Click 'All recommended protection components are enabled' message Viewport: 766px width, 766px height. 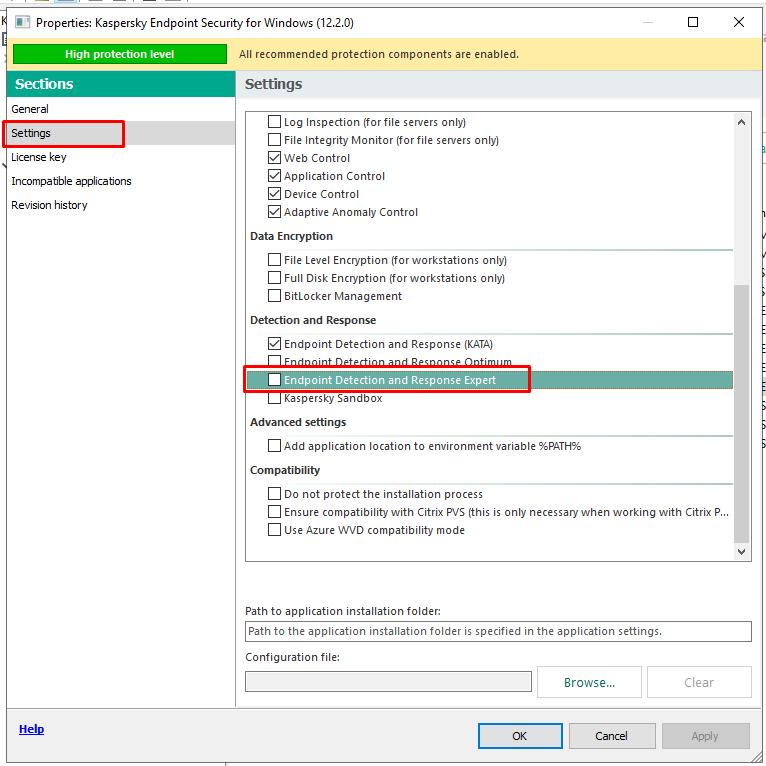coord(379,54)
